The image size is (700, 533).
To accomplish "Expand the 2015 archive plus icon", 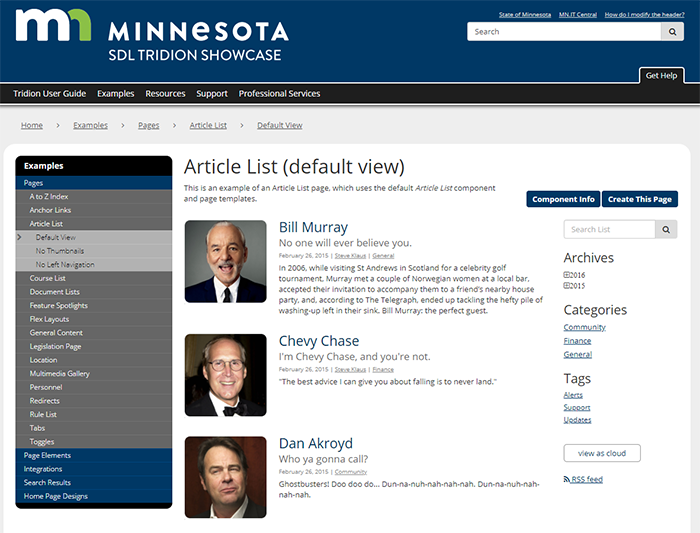I will (x=567, y=286).
